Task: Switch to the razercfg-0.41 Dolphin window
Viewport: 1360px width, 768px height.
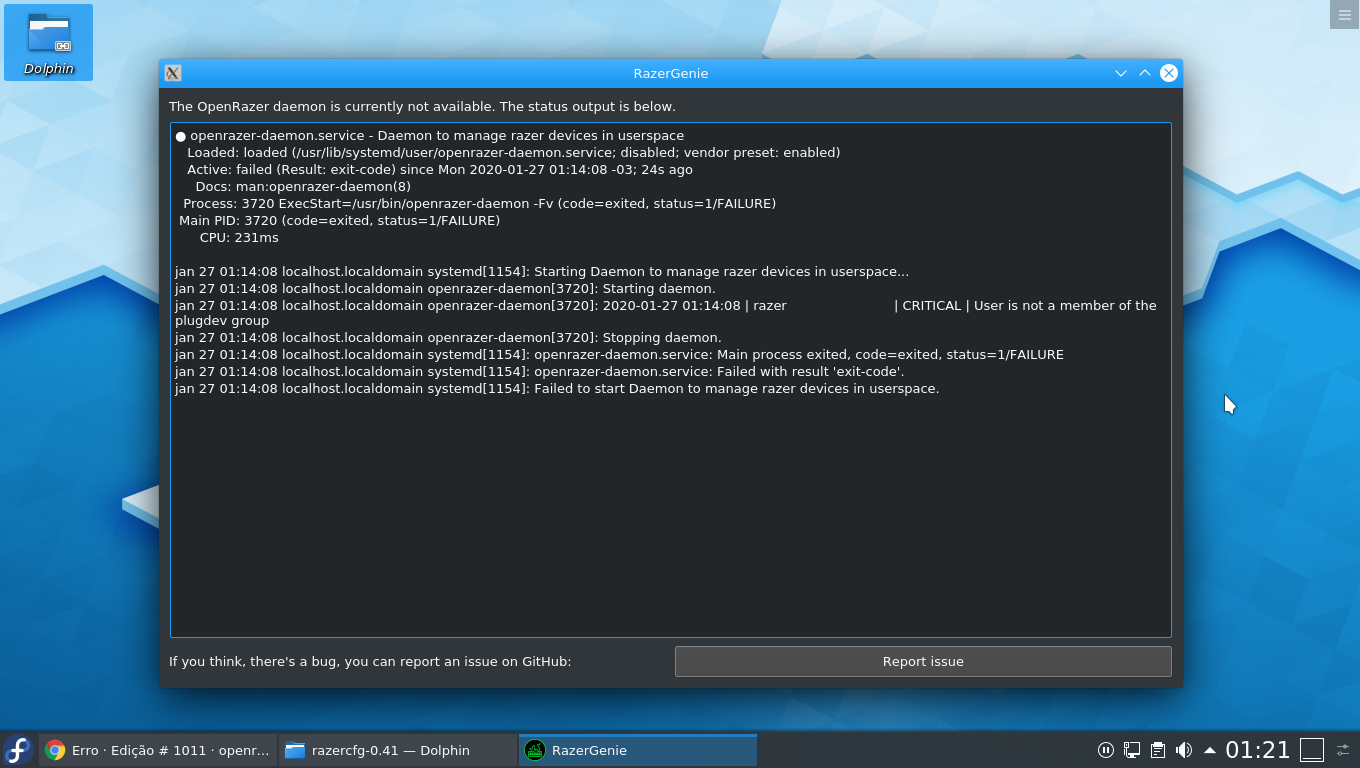Action: point(397,750)
